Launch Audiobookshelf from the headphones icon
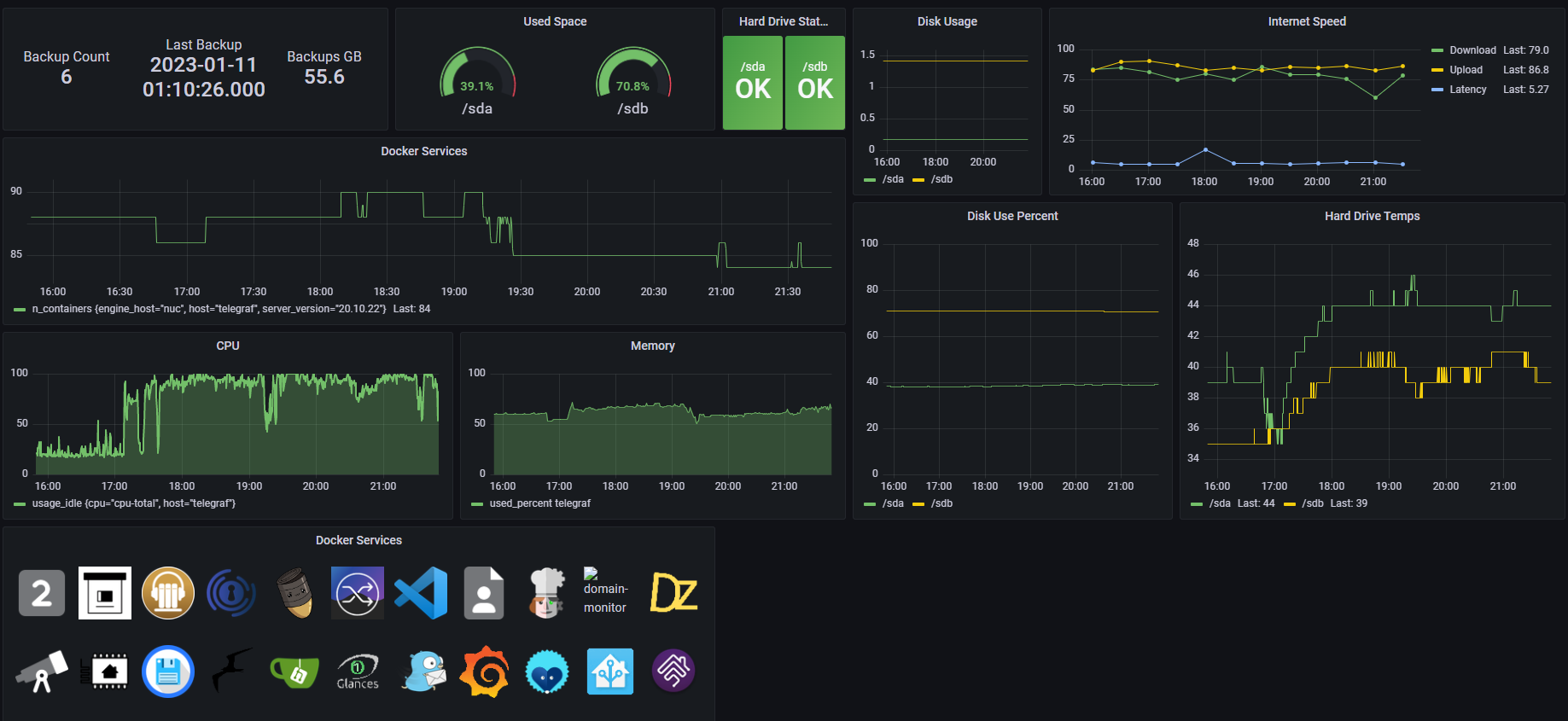Viewport: 1568px width, 721px height. coord(168,593)
